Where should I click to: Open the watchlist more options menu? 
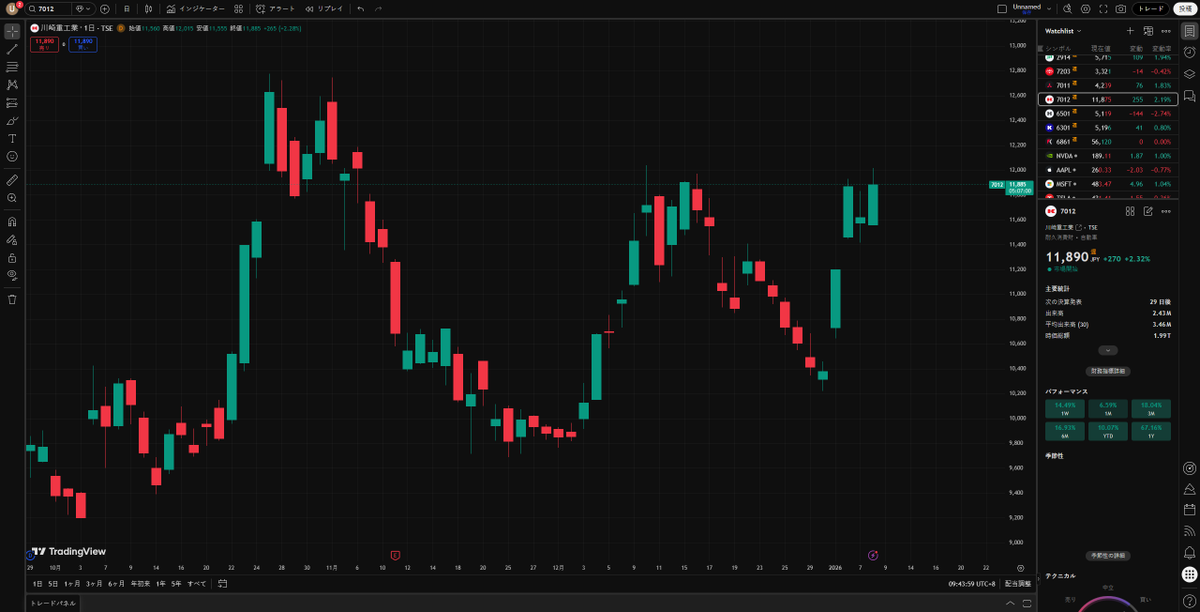(x=1166, y=31)
